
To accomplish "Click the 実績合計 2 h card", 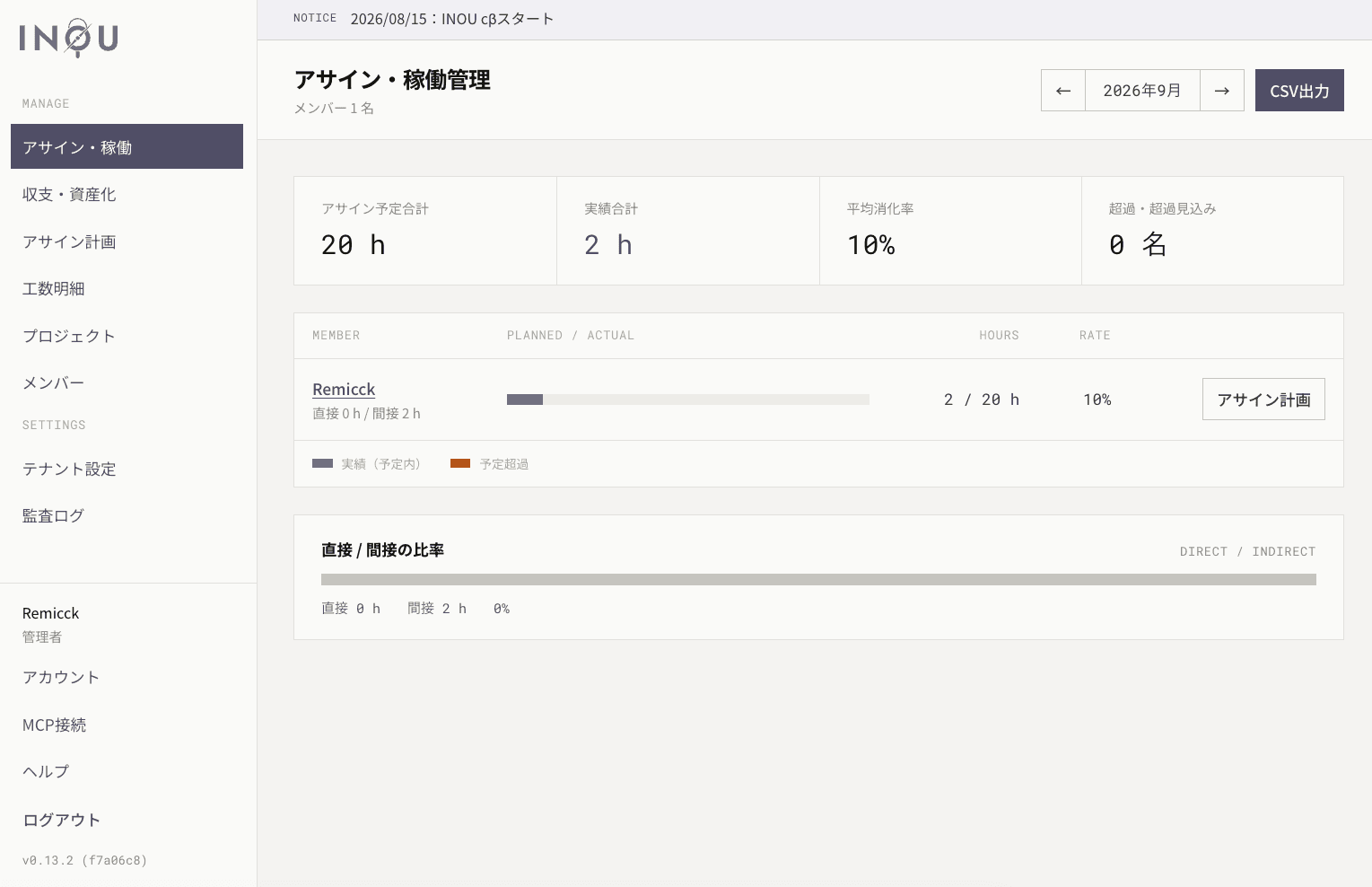I will click(x=688, y=231).
